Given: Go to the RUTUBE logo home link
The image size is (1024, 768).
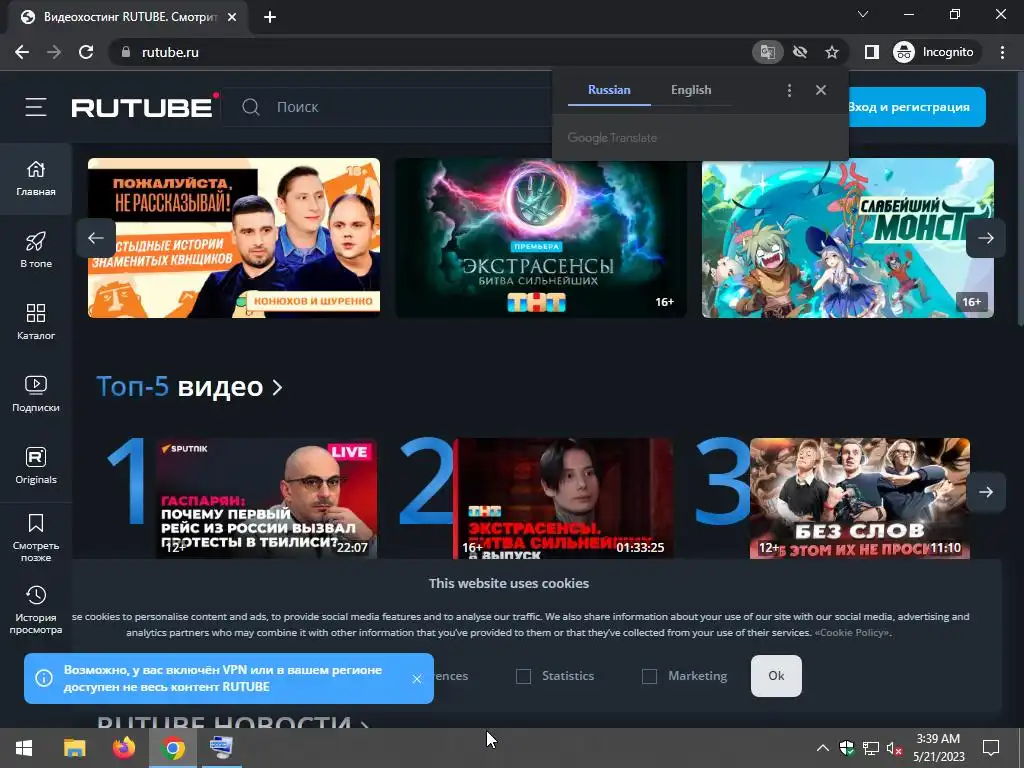Looking at the screenshot, I should pos(144,106).
